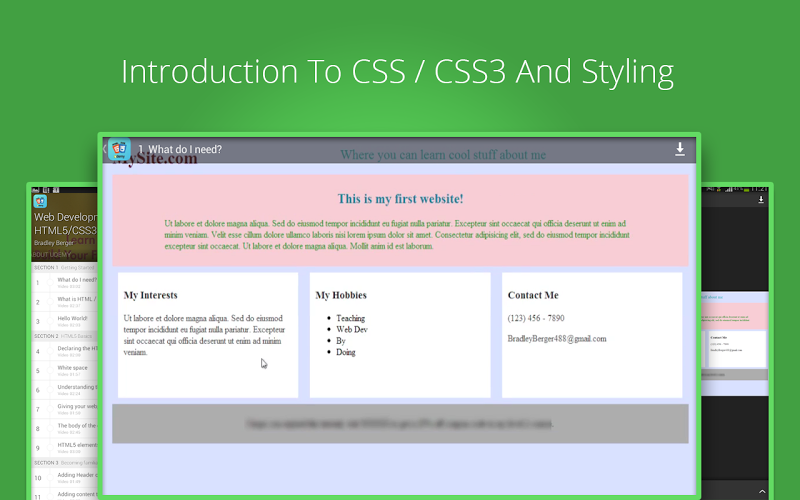Screen dimensions: 800x500
Task: Open lecture 6 'Understanding t...'
Action: (x=64, y=390)
